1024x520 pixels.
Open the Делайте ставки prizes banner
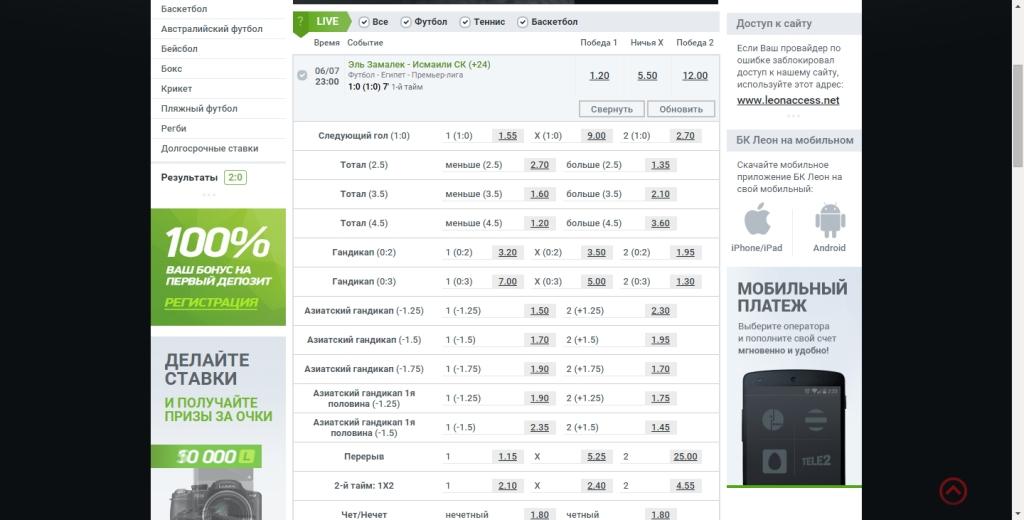[x=218, y=428]
